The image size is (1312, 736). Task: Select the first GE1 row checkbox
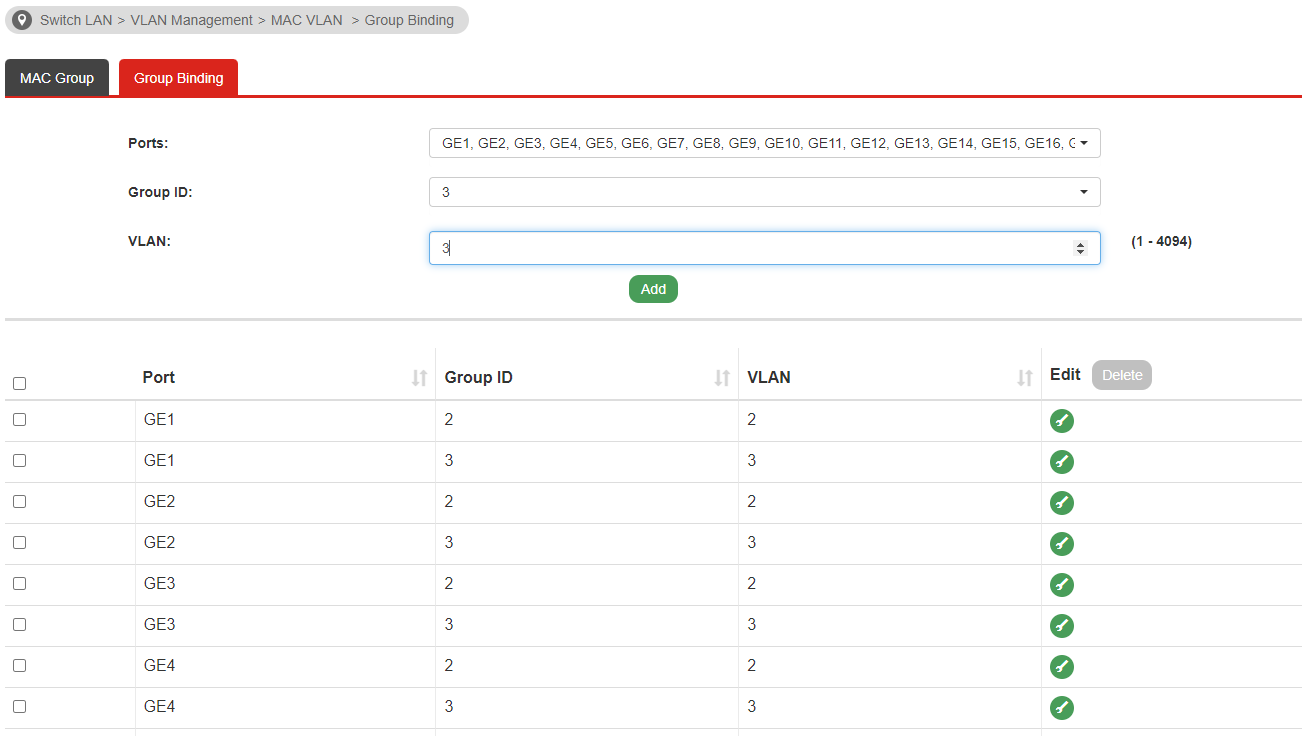19,420
